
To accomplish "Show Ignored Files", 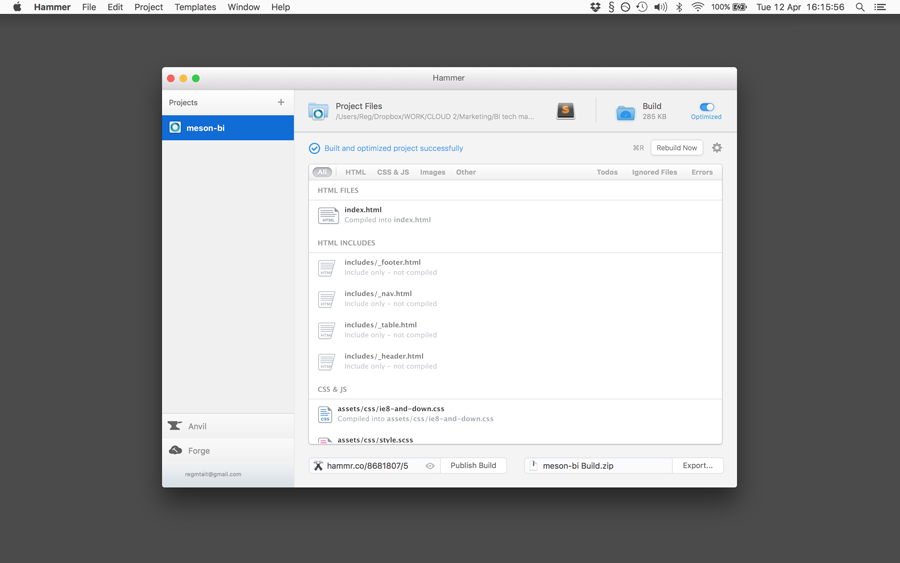I will pos(654,172).
